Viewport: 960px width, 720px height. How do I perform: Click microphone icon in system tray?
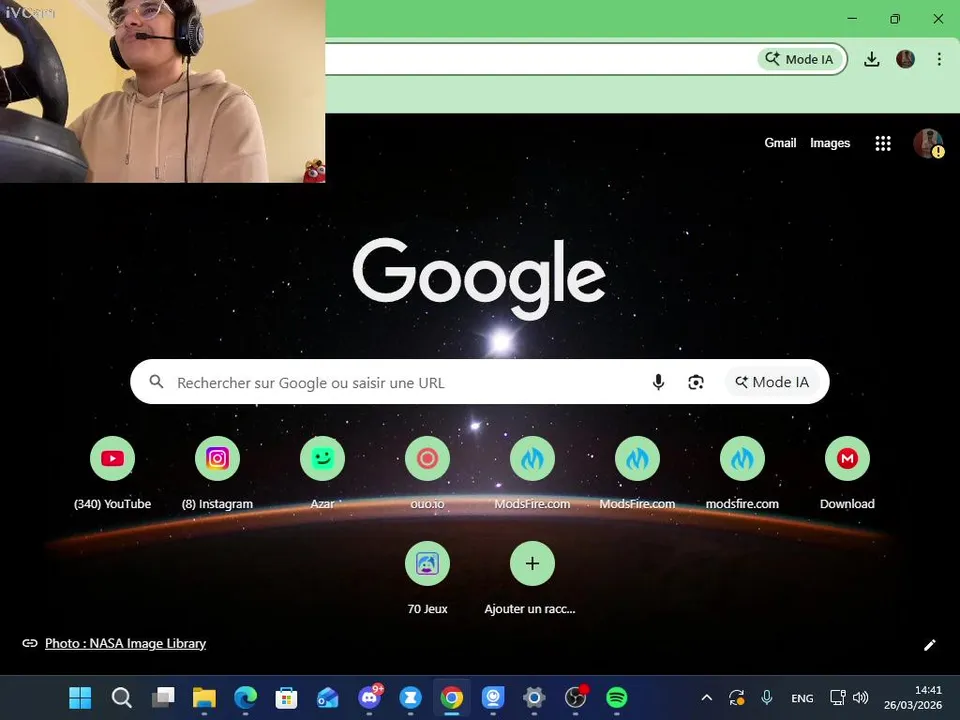point(767,697)
